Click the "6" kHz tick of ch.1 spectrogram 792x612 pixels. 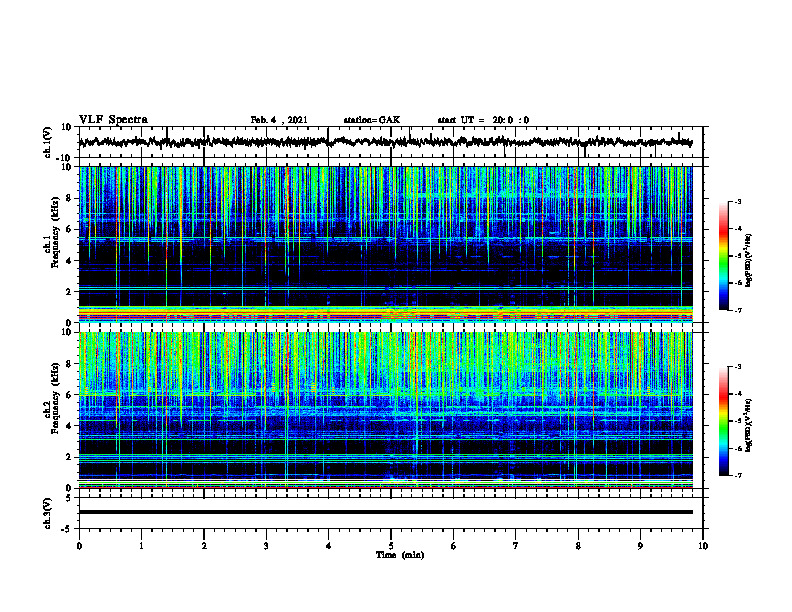(70, 229)
